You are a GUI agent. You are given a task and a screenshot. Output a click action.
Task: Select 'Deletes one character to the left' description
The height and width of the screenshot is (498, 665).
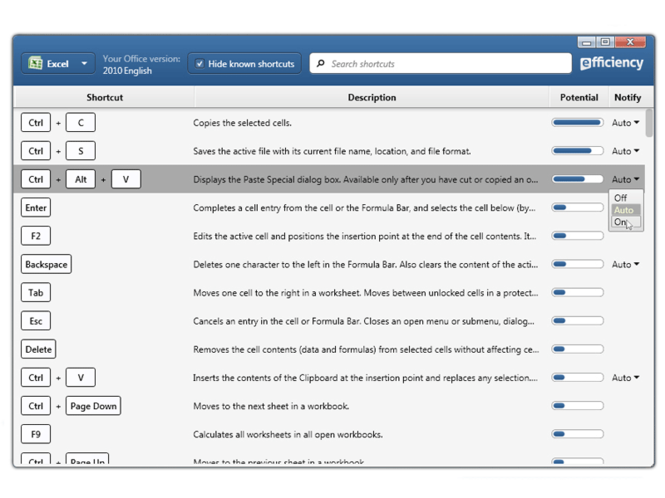point(365,265)
